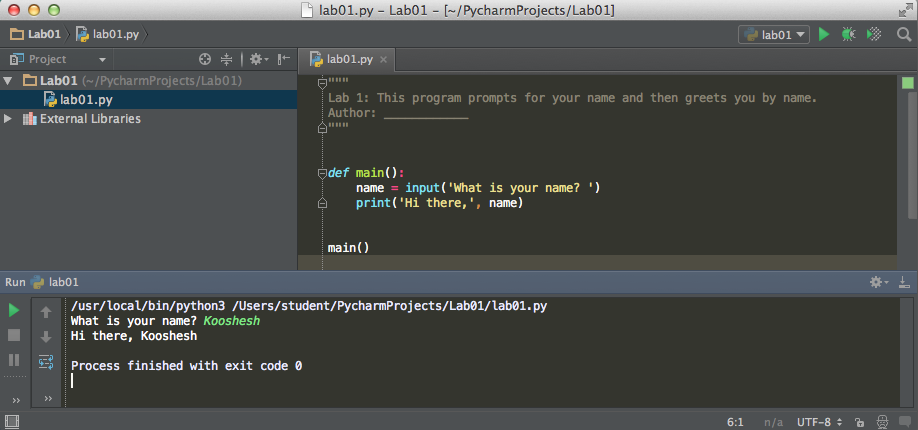Start debugging lab01 with the bug icon
The image size is (918, 430).
[x=848, y=34]
